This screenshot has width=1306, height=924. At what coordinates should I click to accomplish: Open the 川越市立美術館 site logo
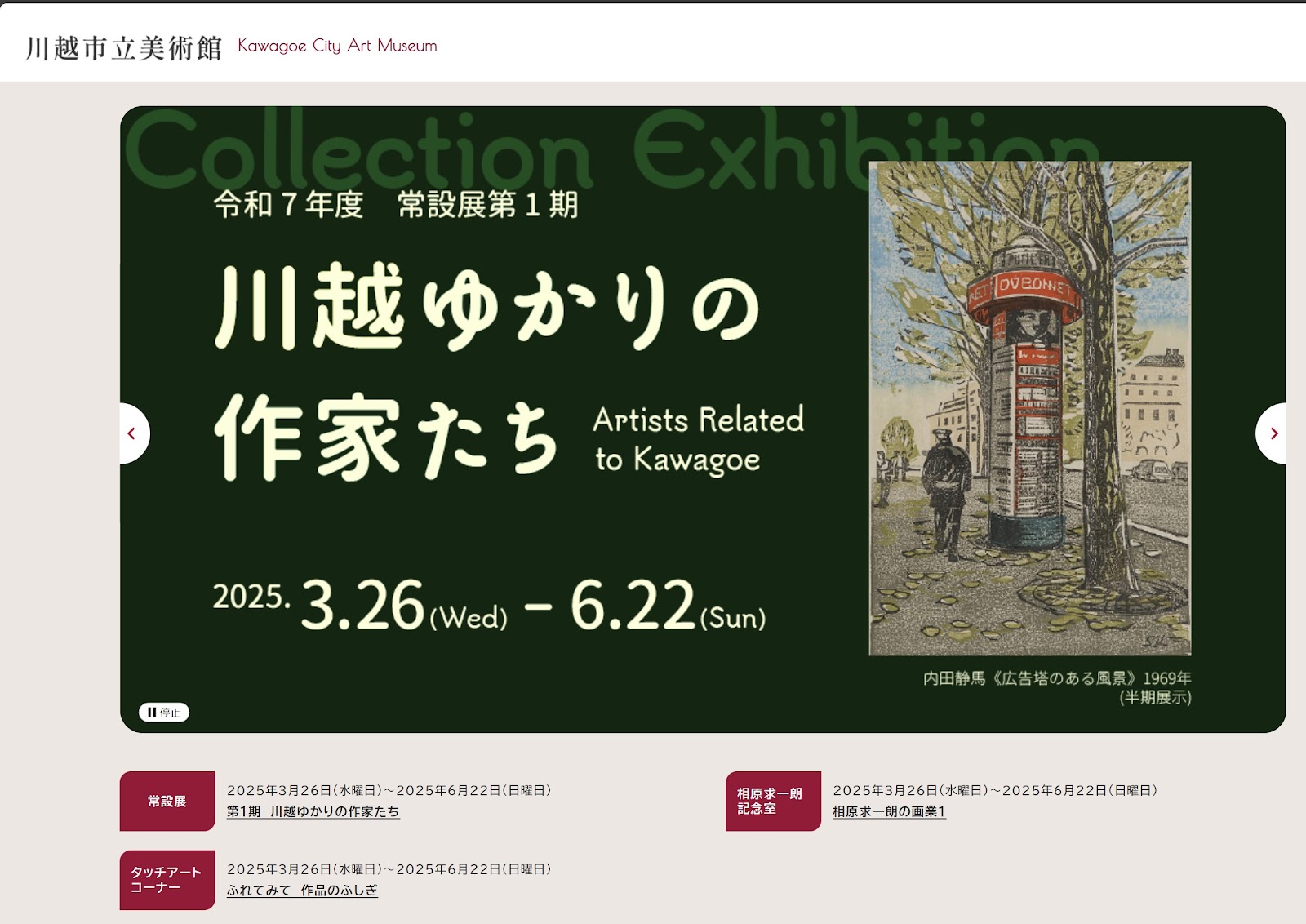[124, 47]
